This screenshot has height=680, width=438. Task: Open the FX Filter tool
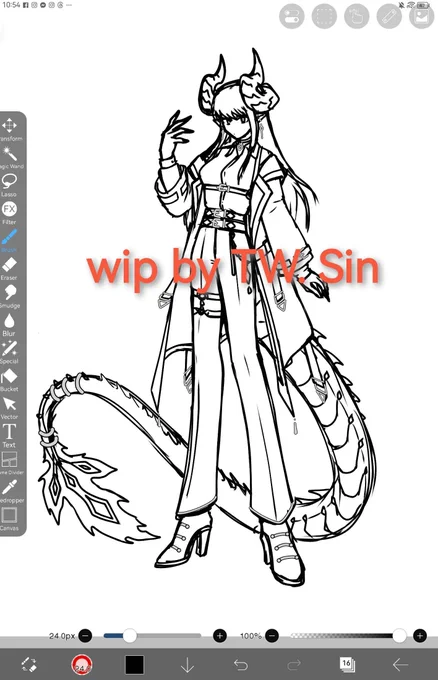[x=9, y=213]
